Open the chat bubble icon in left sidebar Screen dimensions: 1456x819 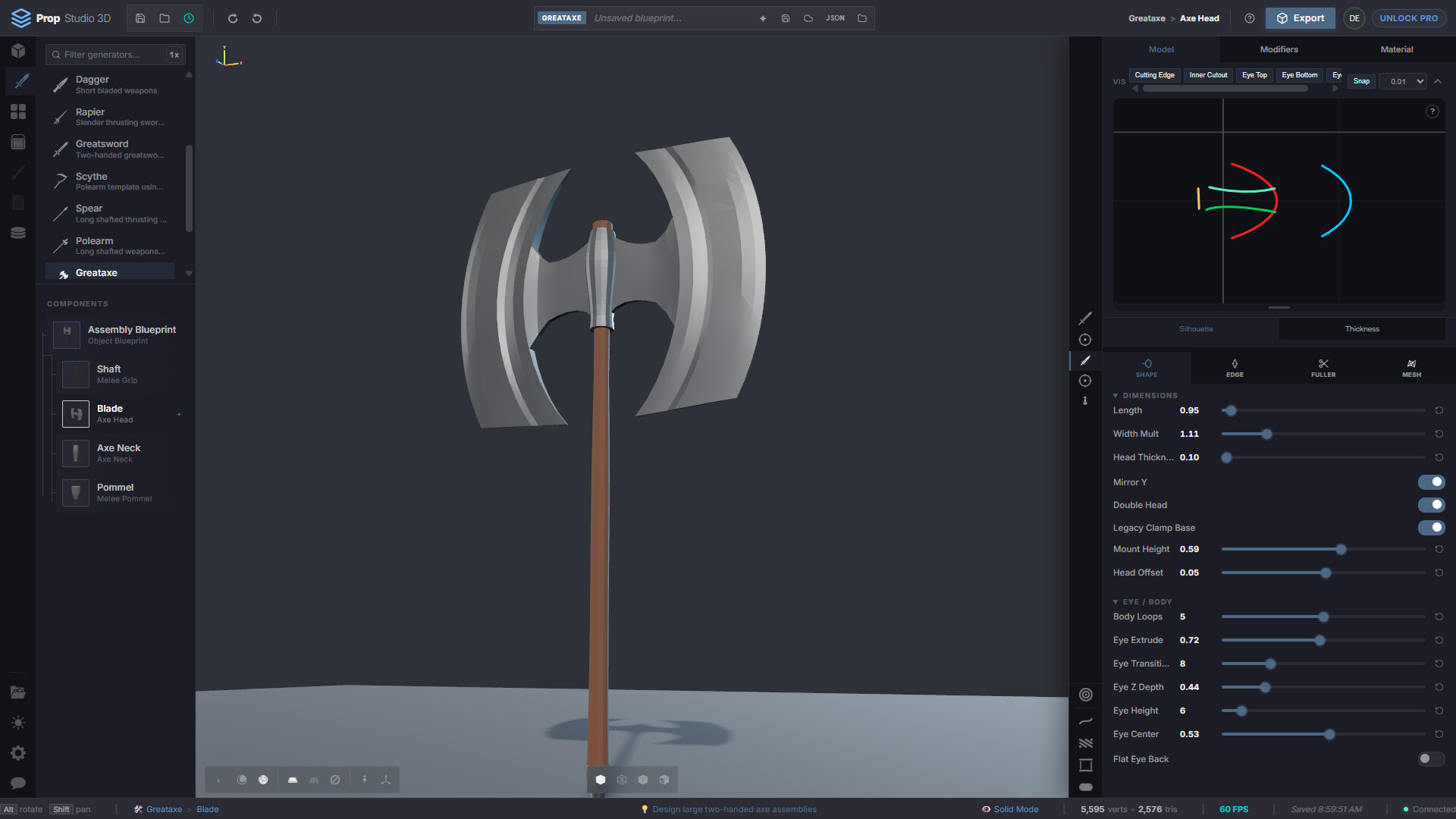point(18,783)
